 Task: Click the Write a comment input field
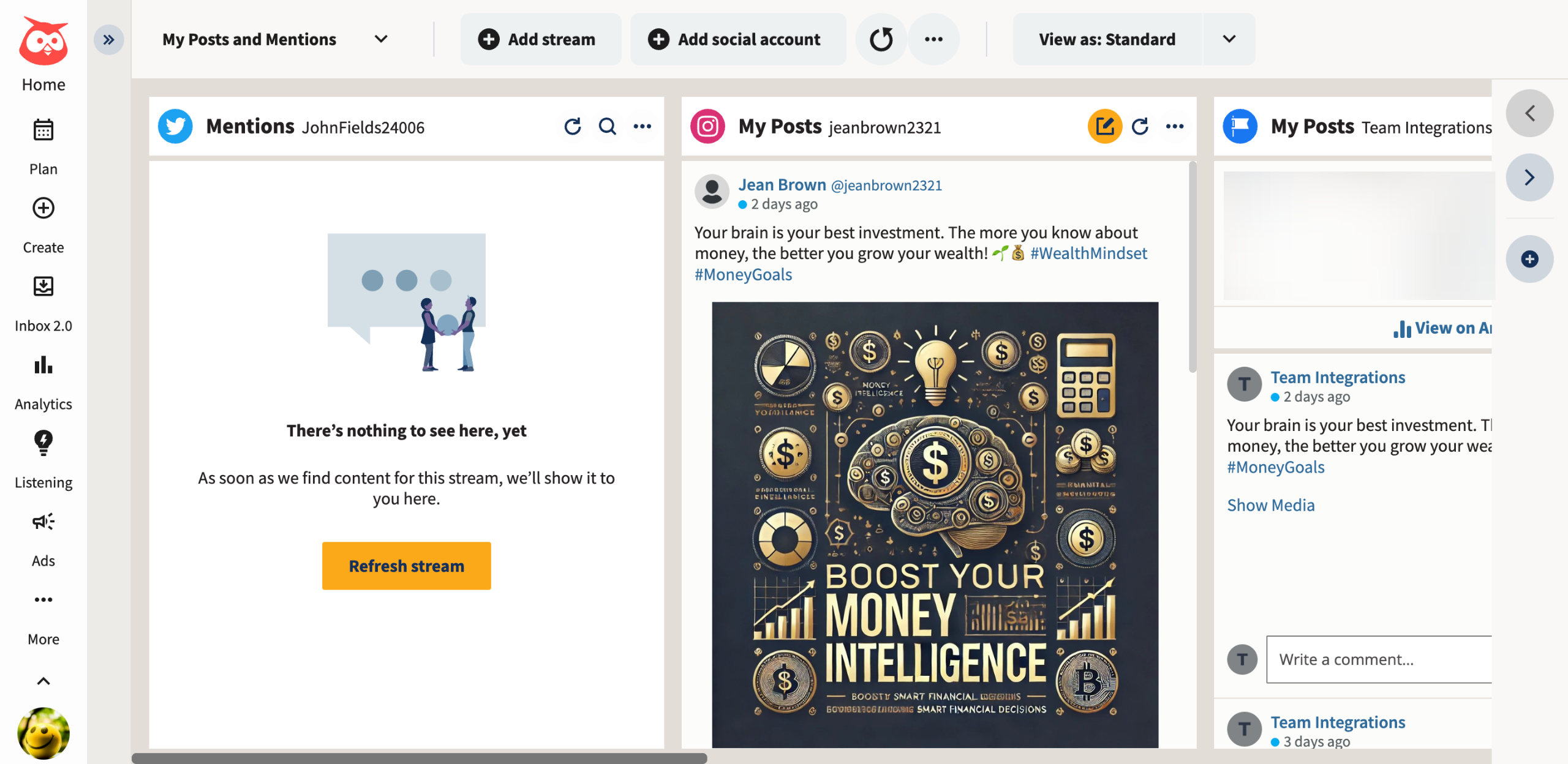(1378, 659)
